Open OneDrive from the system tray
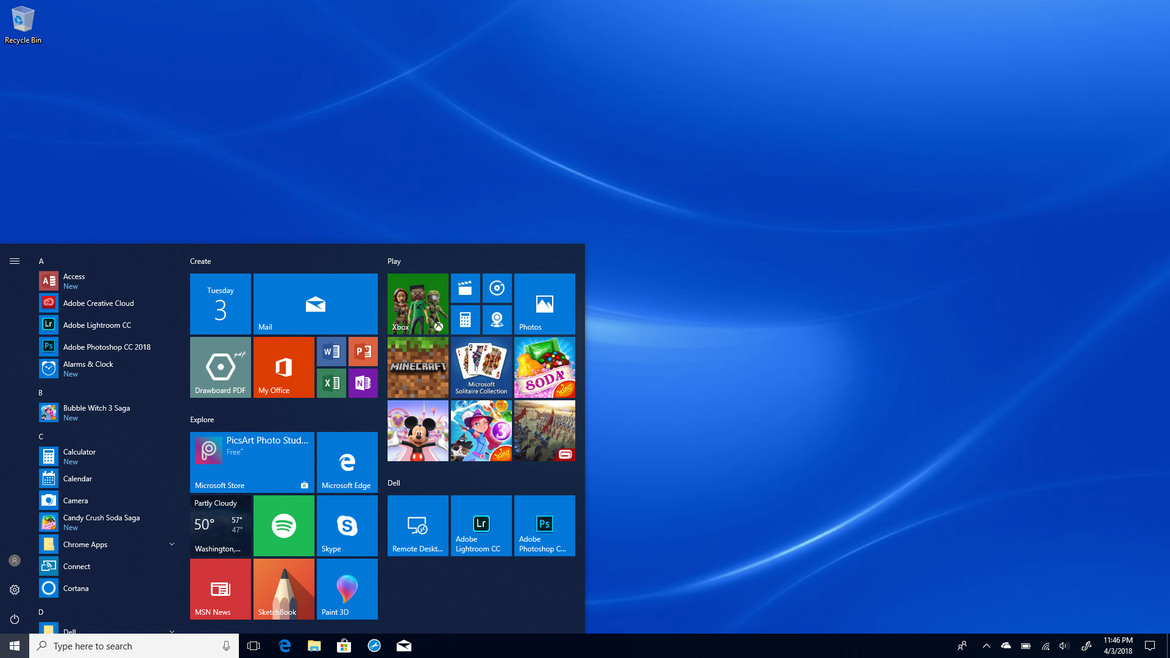Image resolution: width=1170 pixels, height=658 pixels. [1006, 646]
